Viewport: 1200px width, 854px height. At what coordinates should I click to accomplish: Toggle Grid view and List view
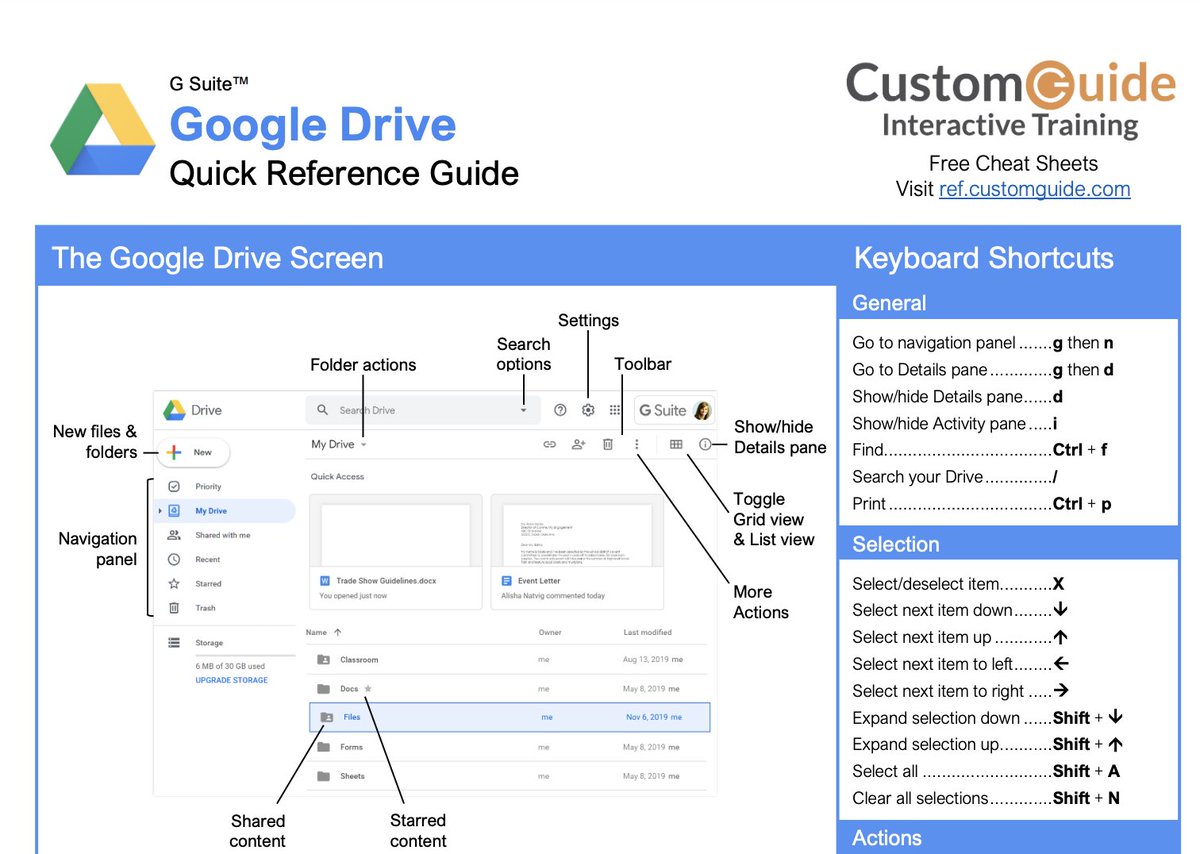click(676, 444)
